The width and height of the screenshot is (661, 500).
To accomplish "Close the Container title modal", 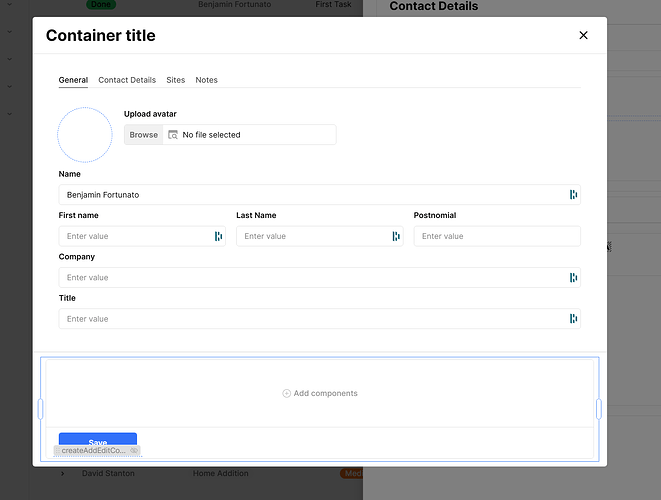I will coord(584,36).
